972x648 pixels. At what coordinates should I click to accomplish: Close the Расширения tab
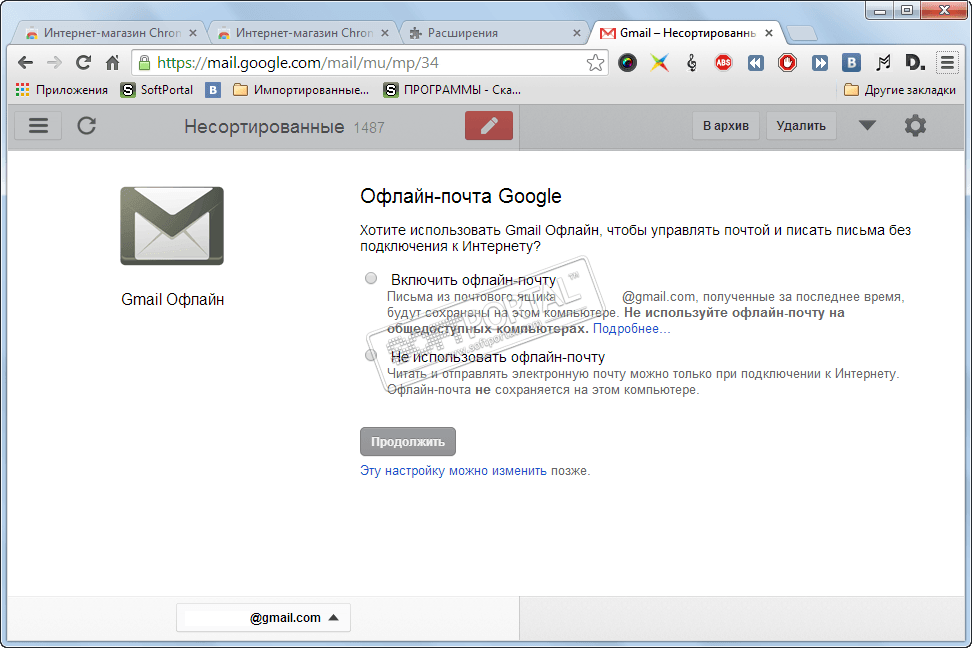click(x=577, y=33)
